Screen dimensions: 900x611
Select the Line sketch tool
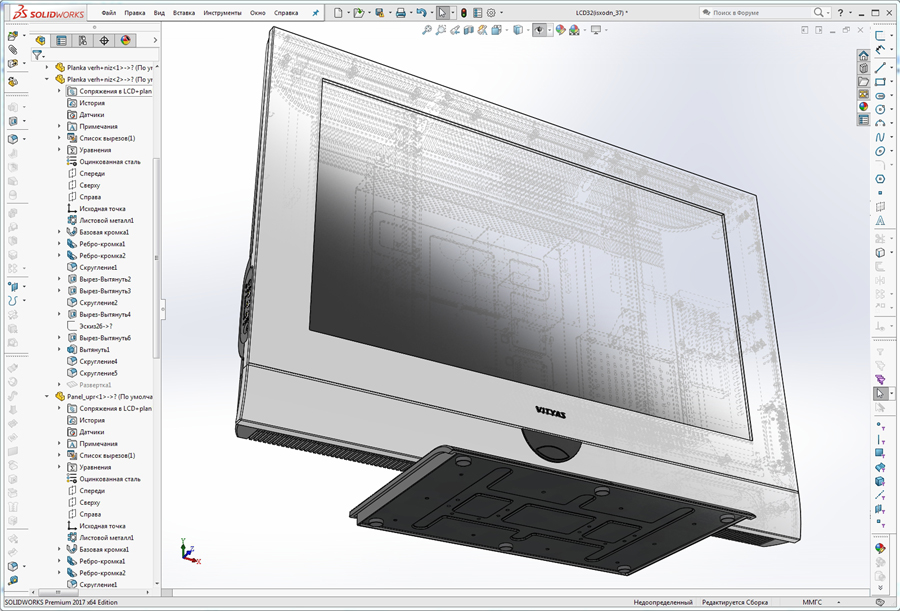tap(881, 66)
